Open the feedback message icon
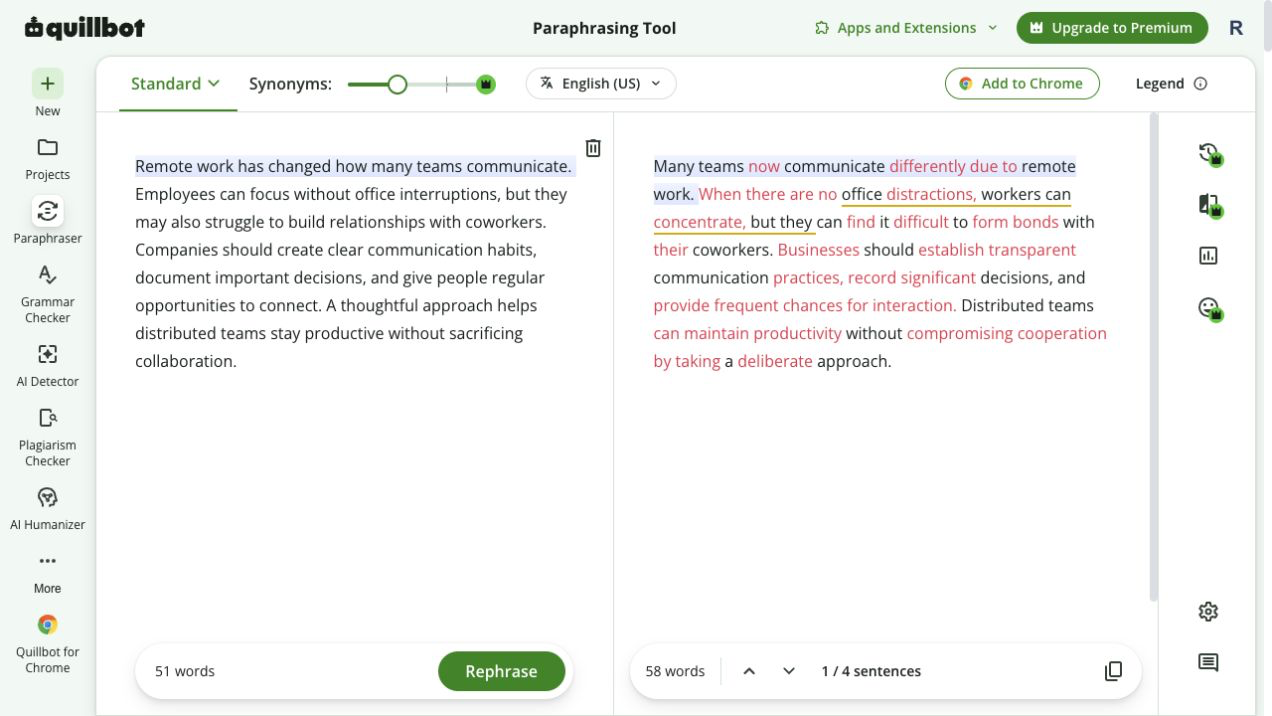 (1208, 662)
